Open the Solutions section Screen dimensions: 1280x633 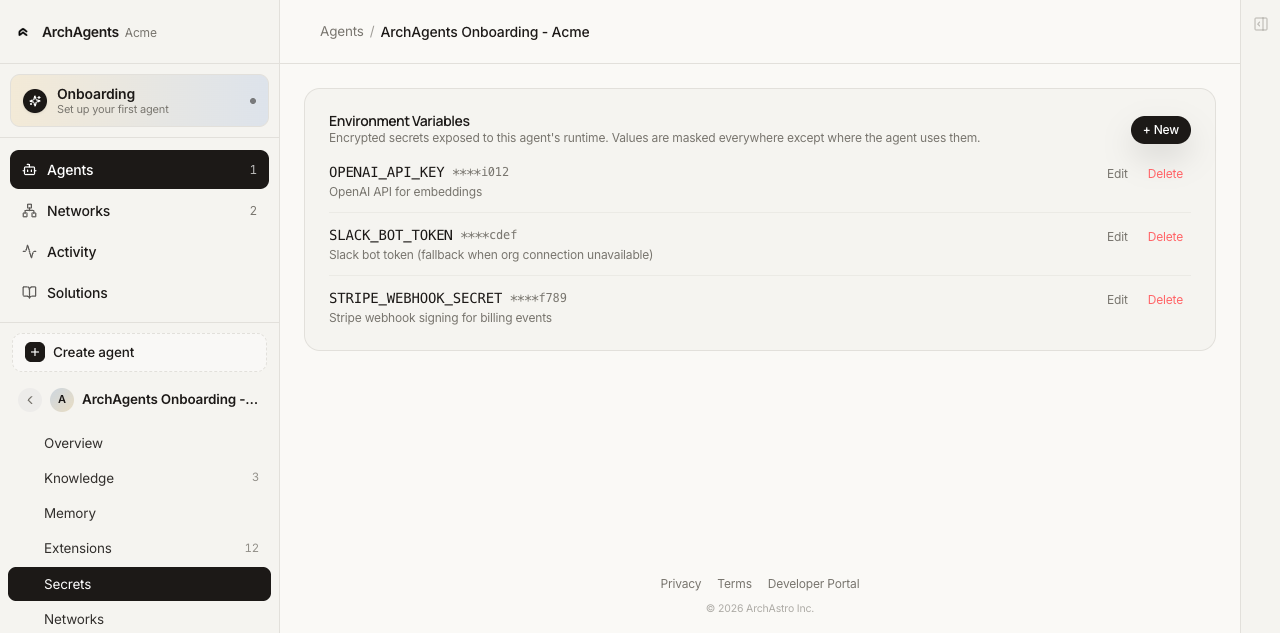click(139, 293)
